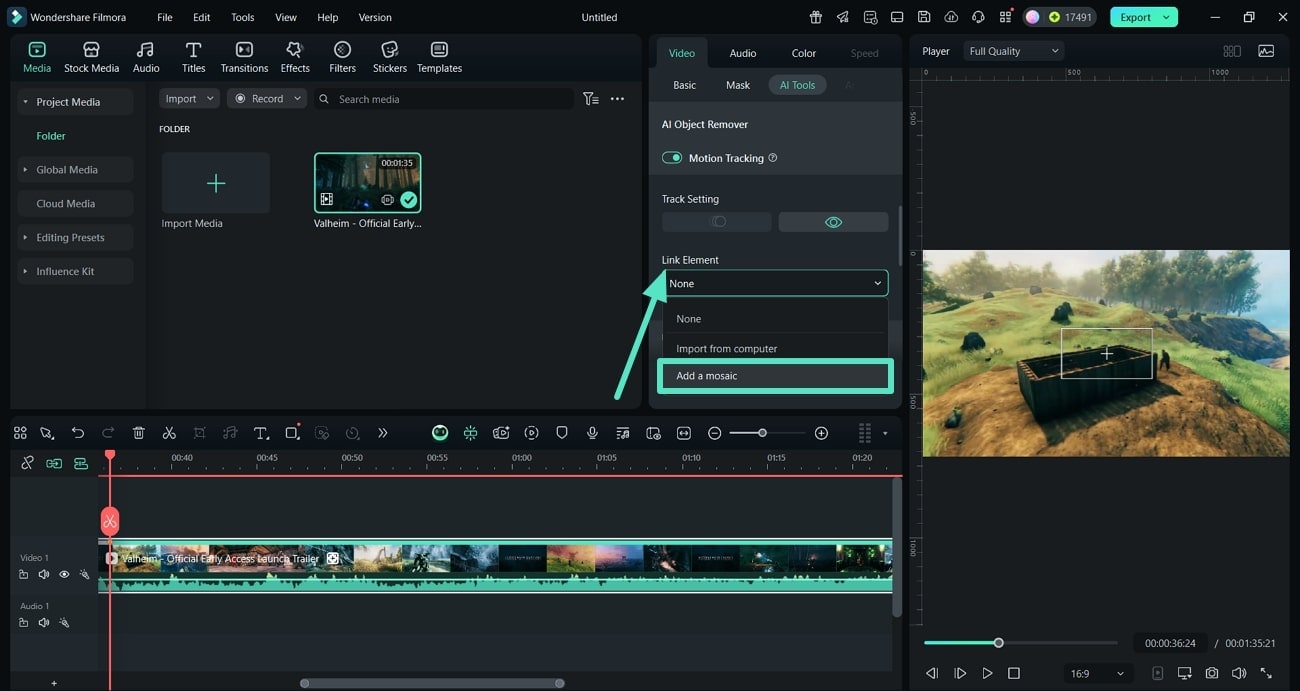
Task: Select the text tool in timeline toolbar
Action: (261, 433)
